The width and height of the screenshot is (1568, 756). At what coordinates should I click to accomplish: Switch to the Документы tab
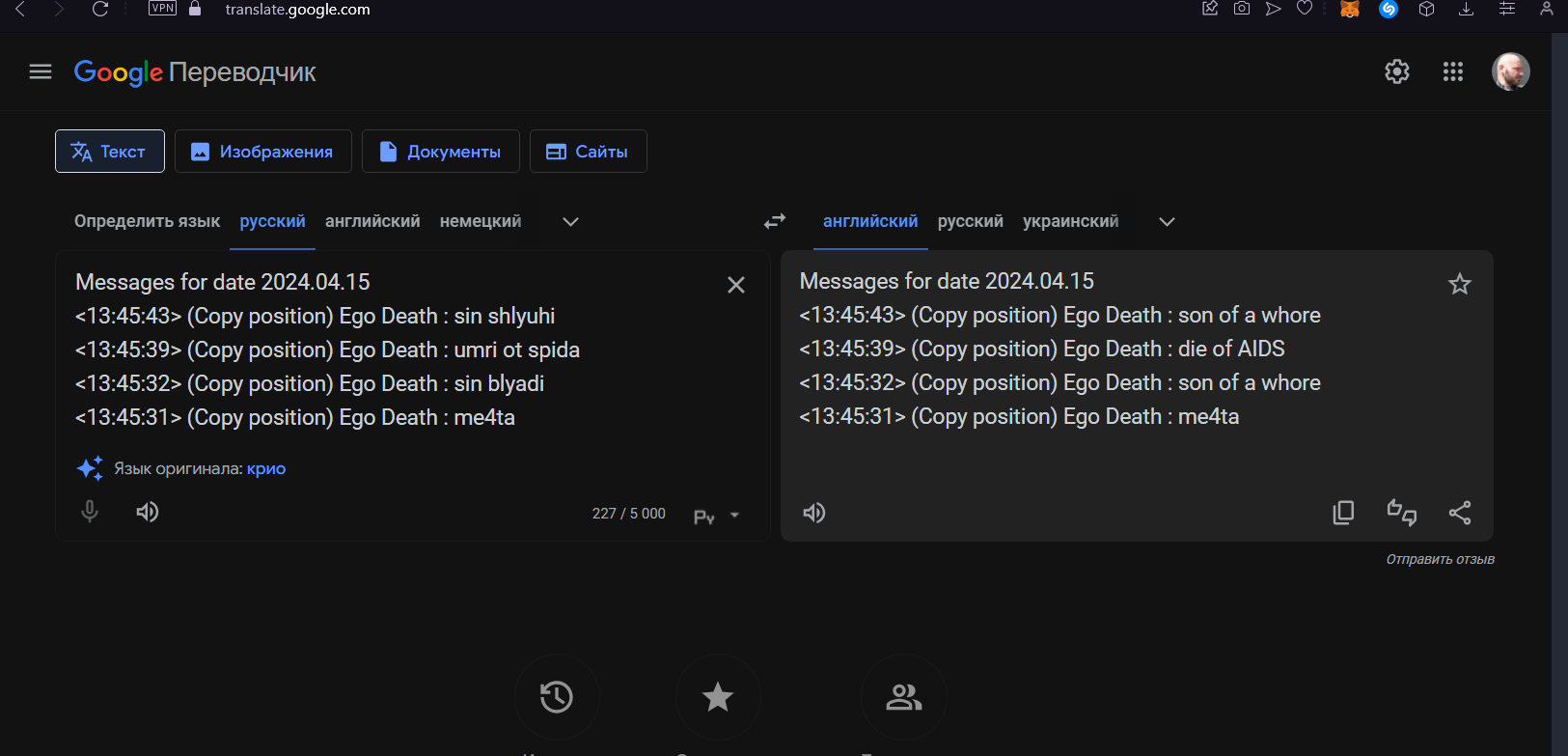coord(440,152)
